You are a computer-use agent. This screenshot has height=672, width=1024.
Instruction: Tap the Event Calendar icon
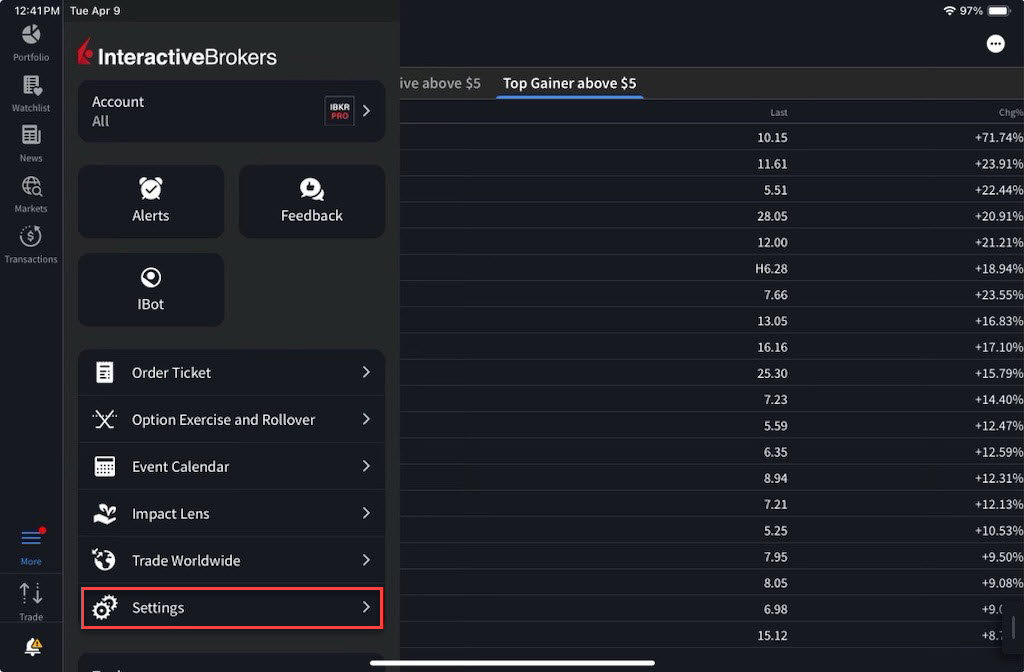coord(104,466)
